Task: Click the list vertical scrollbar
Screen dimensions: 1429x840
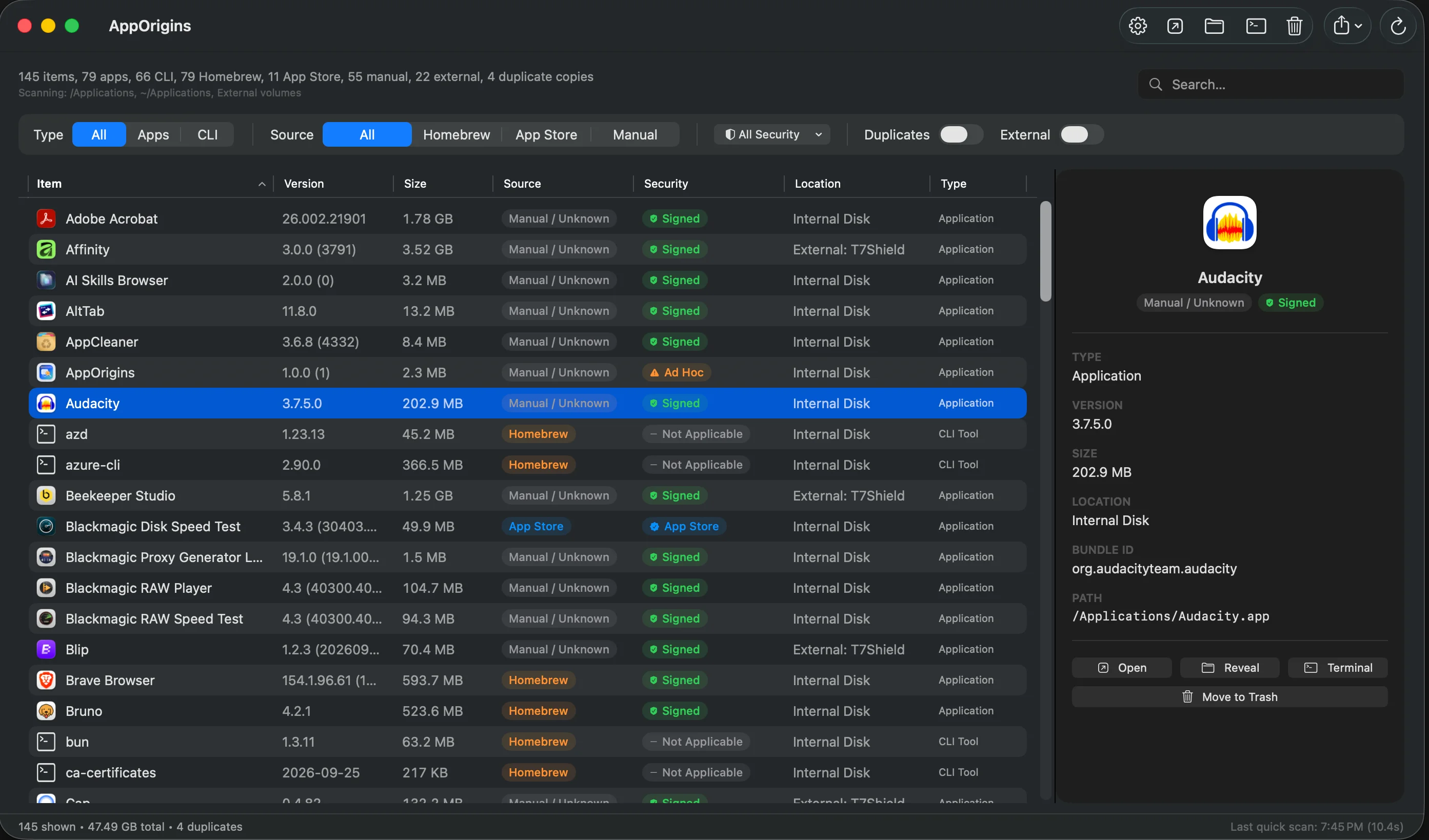Action: click(x=1046, y=251)
